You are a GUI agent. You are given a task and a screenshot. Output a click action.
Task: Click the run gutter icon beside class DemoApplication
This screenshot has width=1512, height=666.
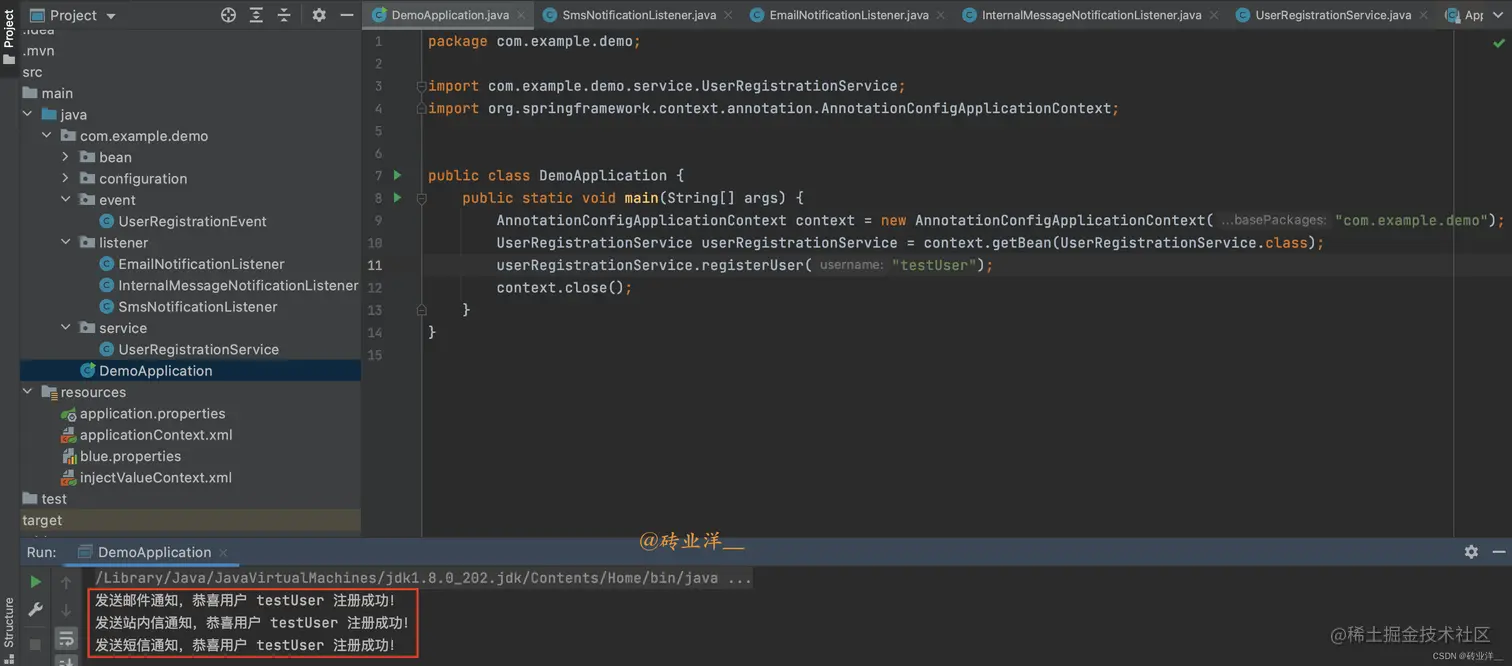pos(397,175)
